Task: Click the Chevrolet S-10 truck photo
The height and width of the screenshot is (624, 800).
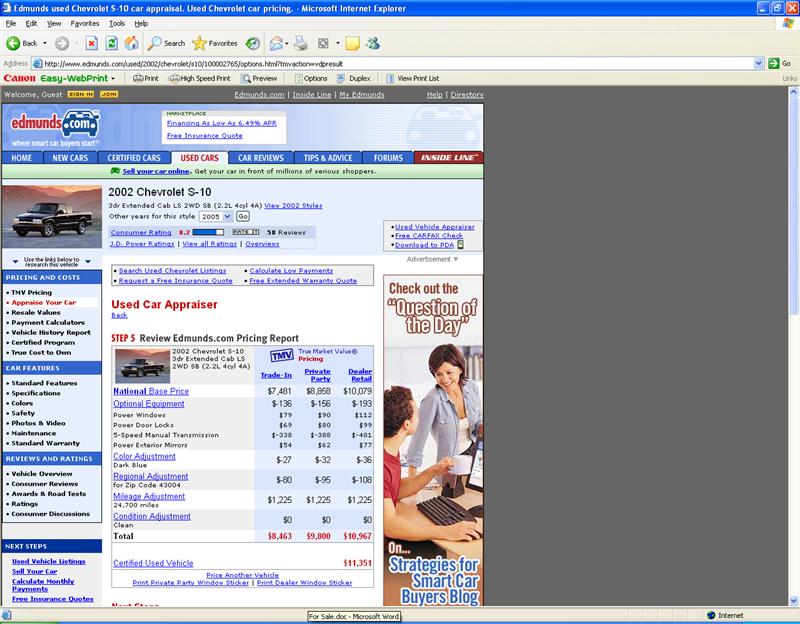Action: [52, 217]
